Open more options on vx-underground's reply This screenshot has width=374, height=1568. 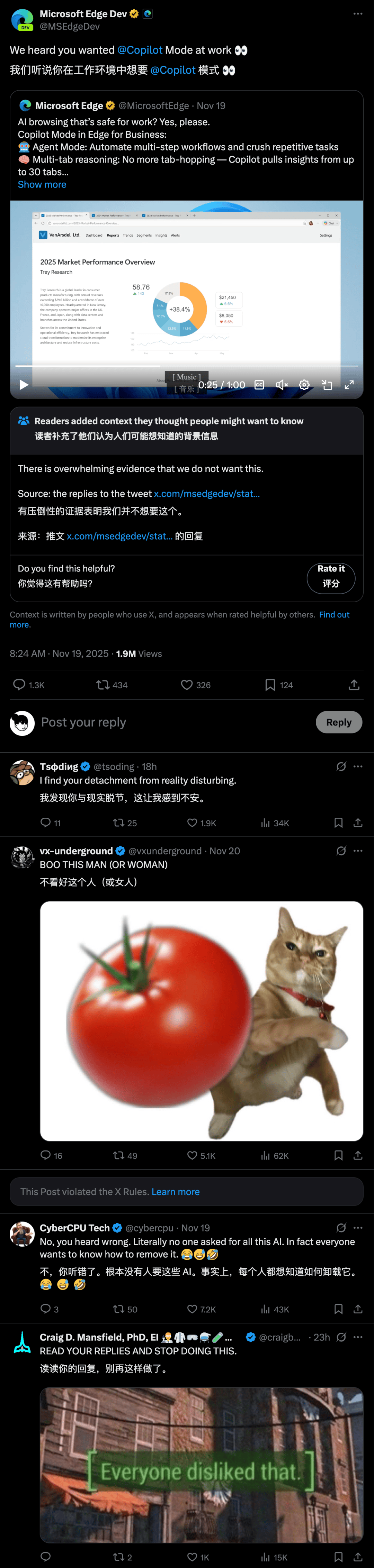tap(358, 850)
